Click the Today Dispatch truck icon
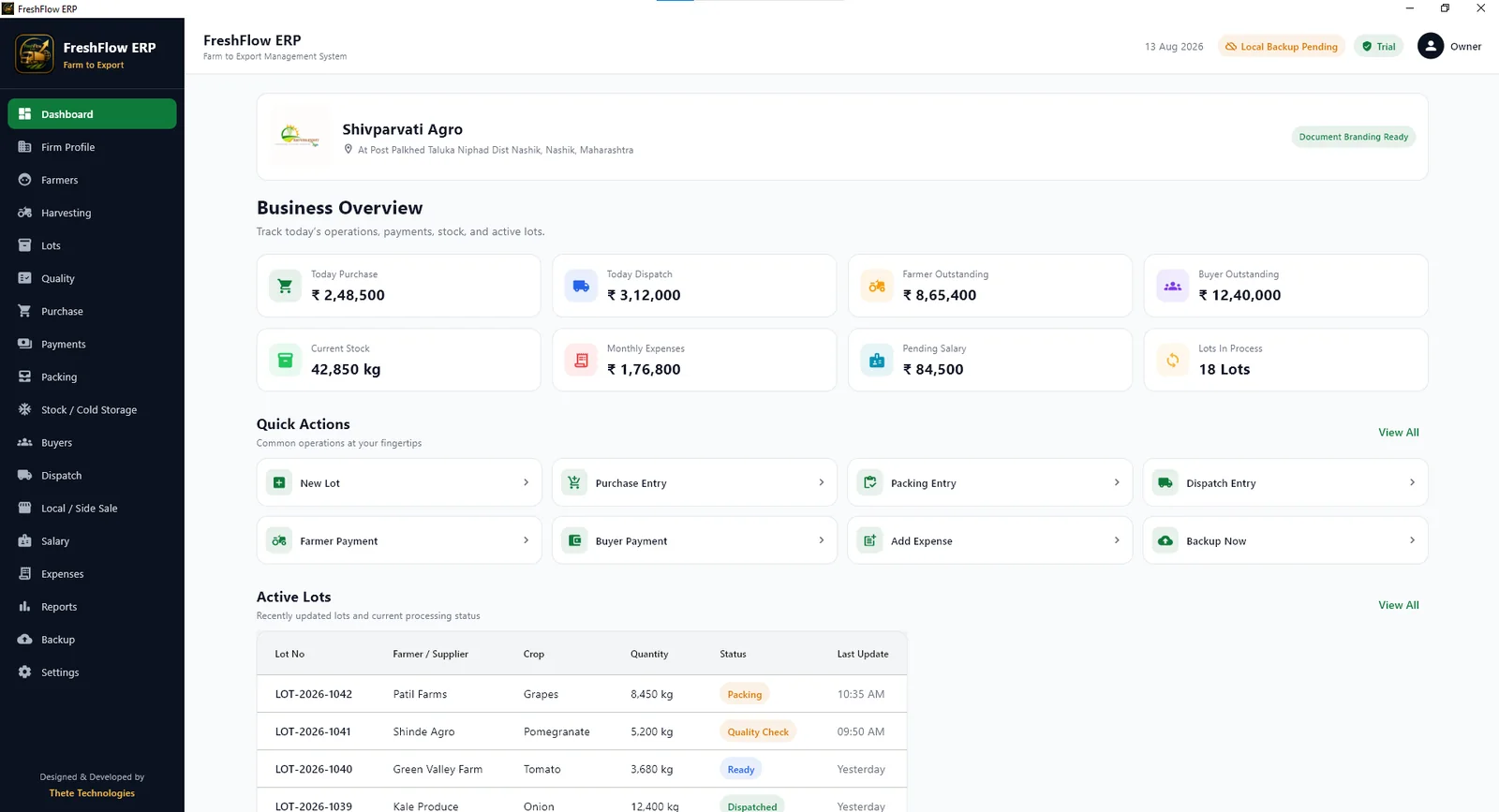 tap(581, 286)
